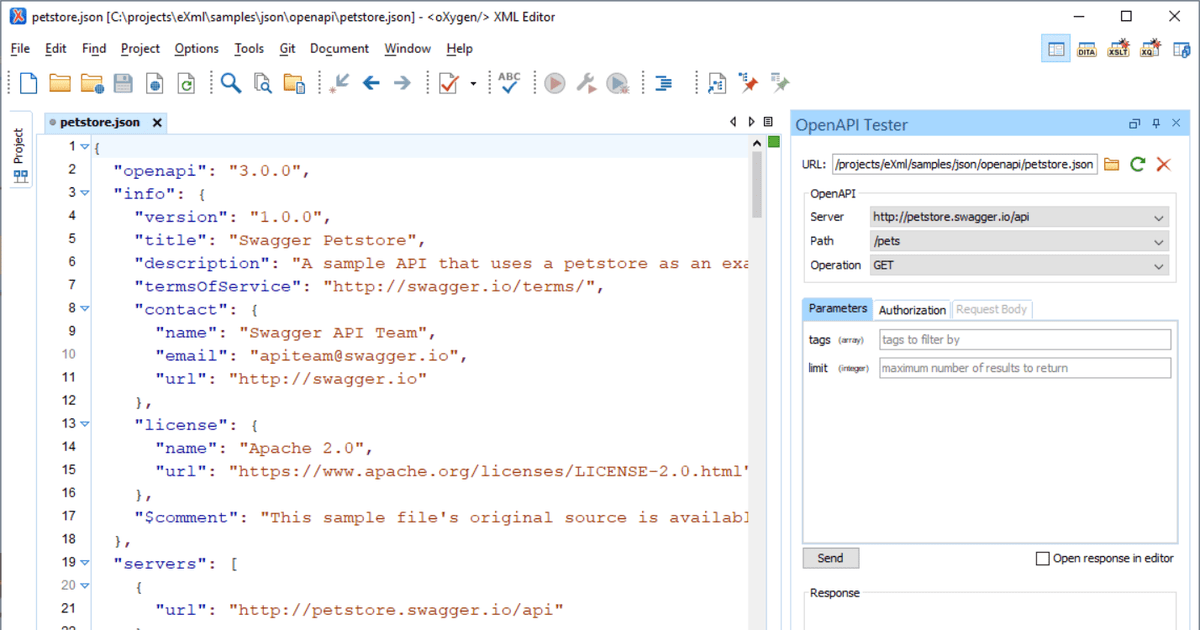This screenshot has height=630, width=1200.
Task: Switch to the Authorization tab
Action: 911,309
